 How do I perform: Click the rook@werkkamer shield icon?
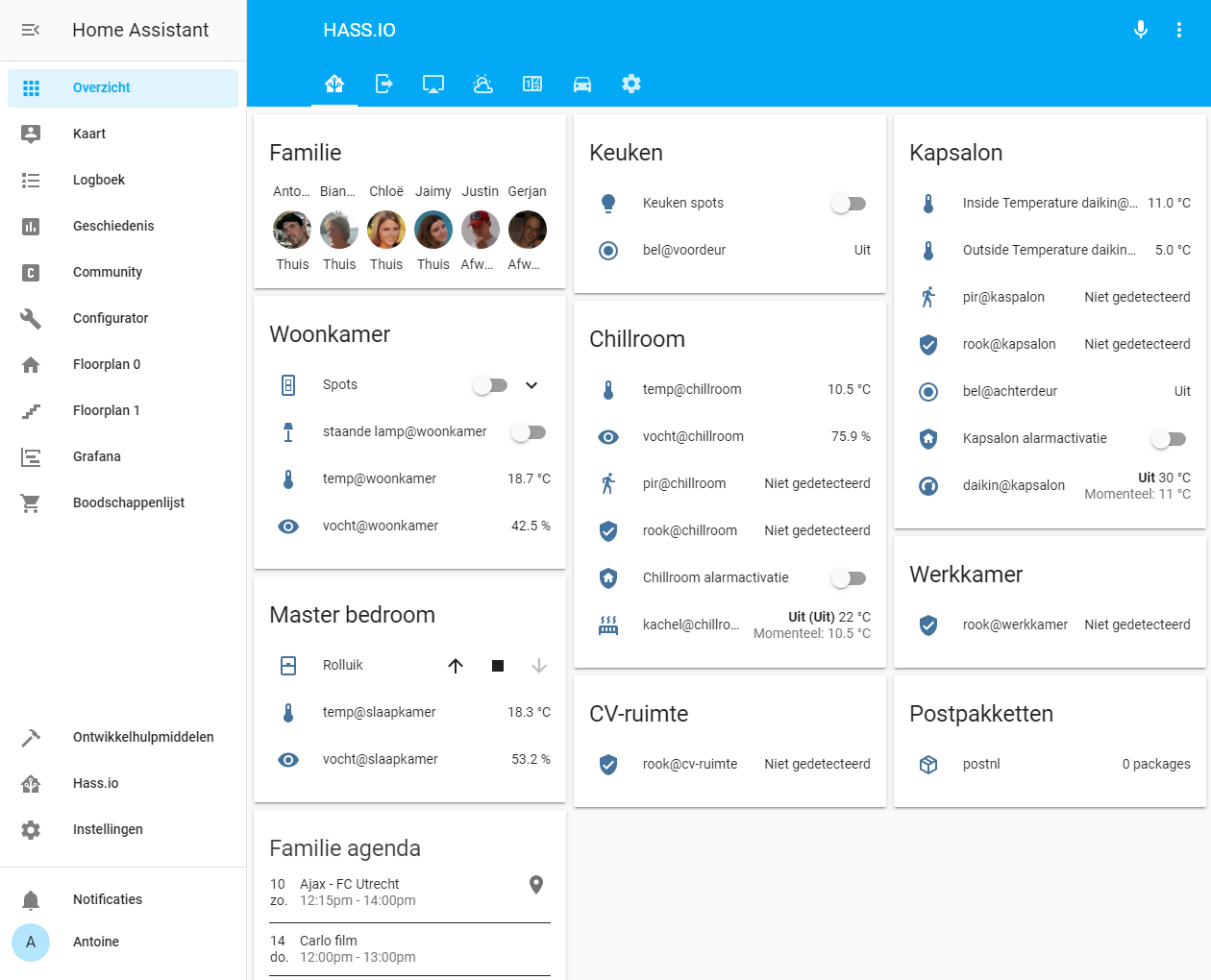928,625
